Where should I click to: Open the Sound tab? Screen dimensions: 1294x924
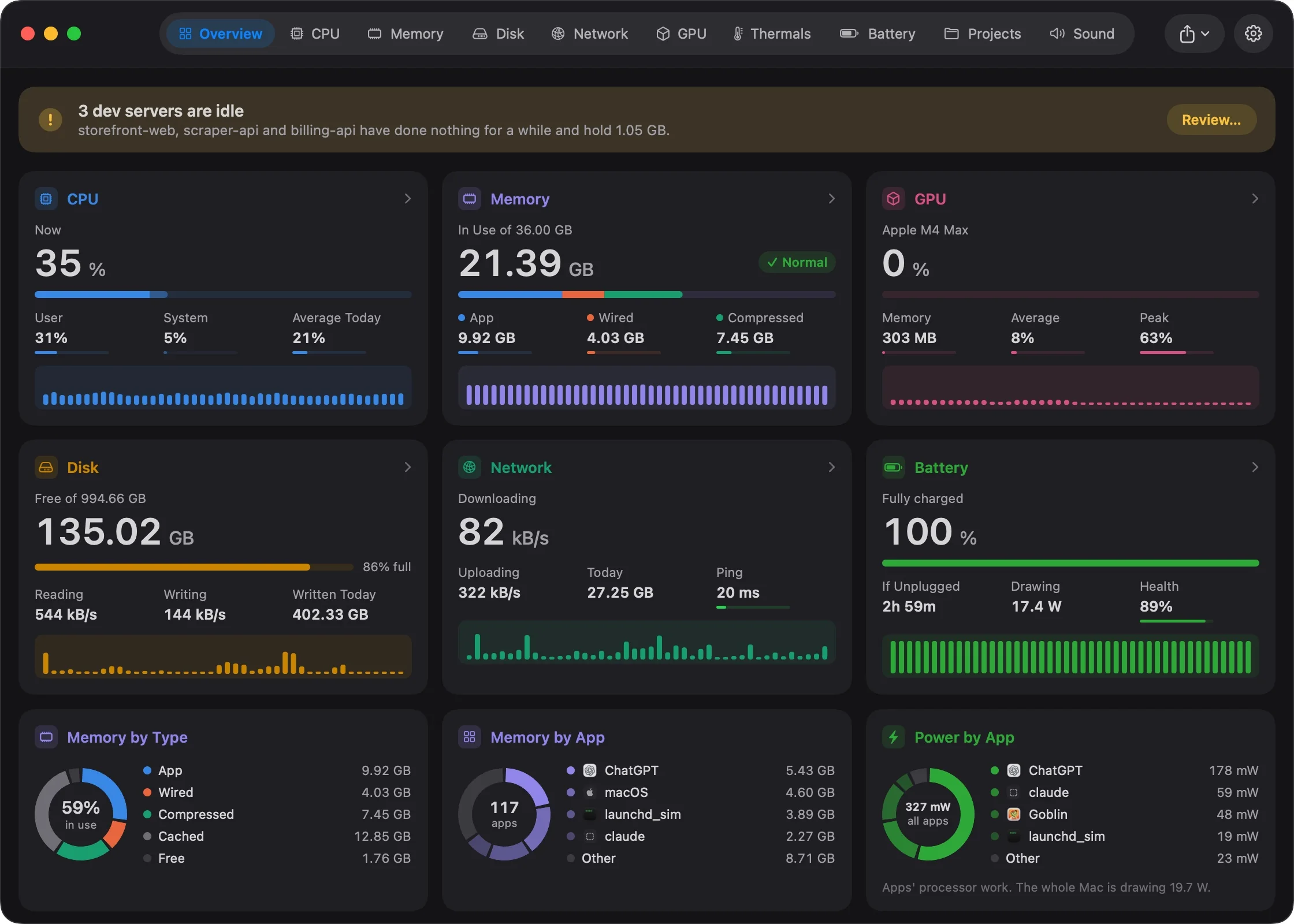pyautogui.click(x=1082, y=33)
